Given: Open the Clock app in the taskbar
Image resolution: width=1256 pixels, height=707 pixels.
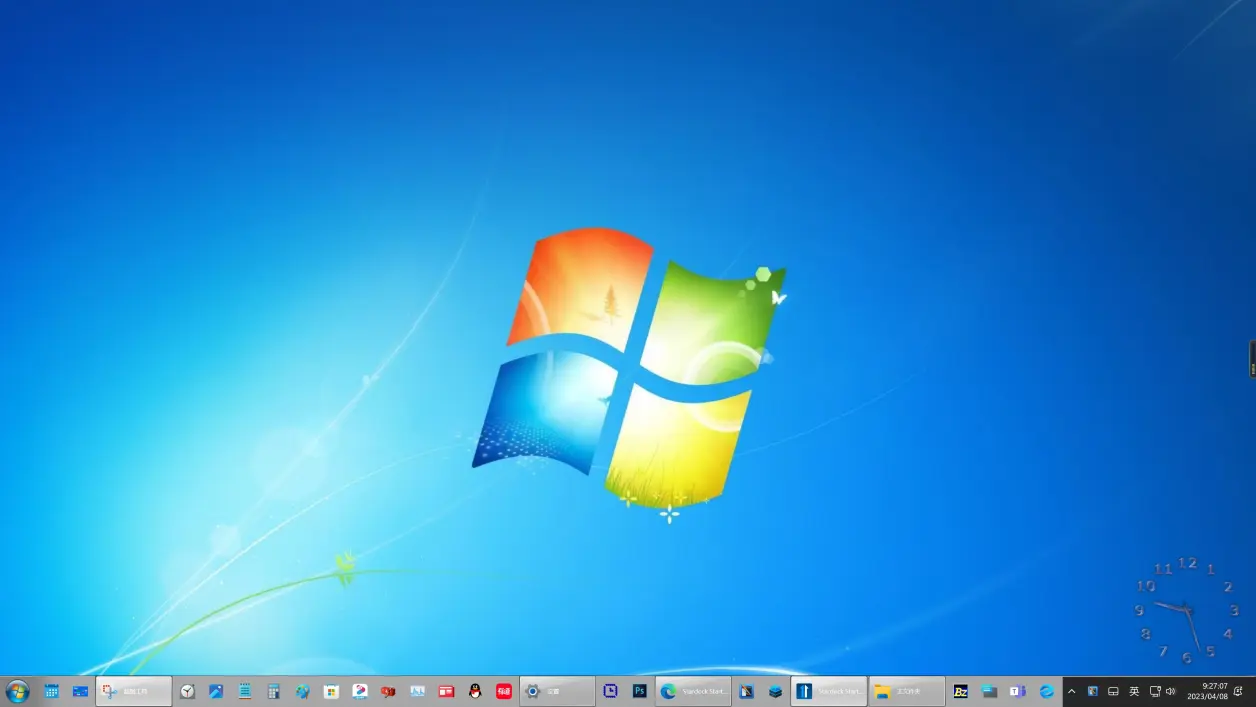Looking at the screenshot, I should [x=187, y=691].
